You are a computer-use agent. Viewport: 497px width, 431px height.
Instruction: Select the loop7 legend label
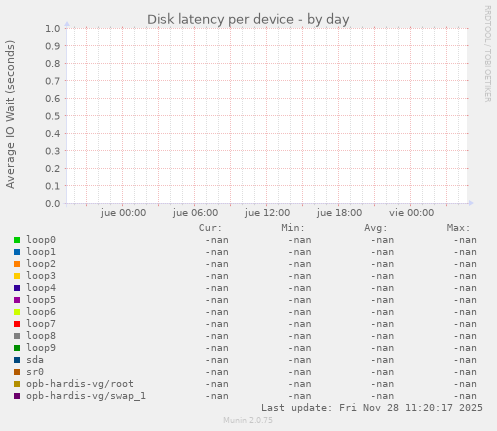point(41,324)
